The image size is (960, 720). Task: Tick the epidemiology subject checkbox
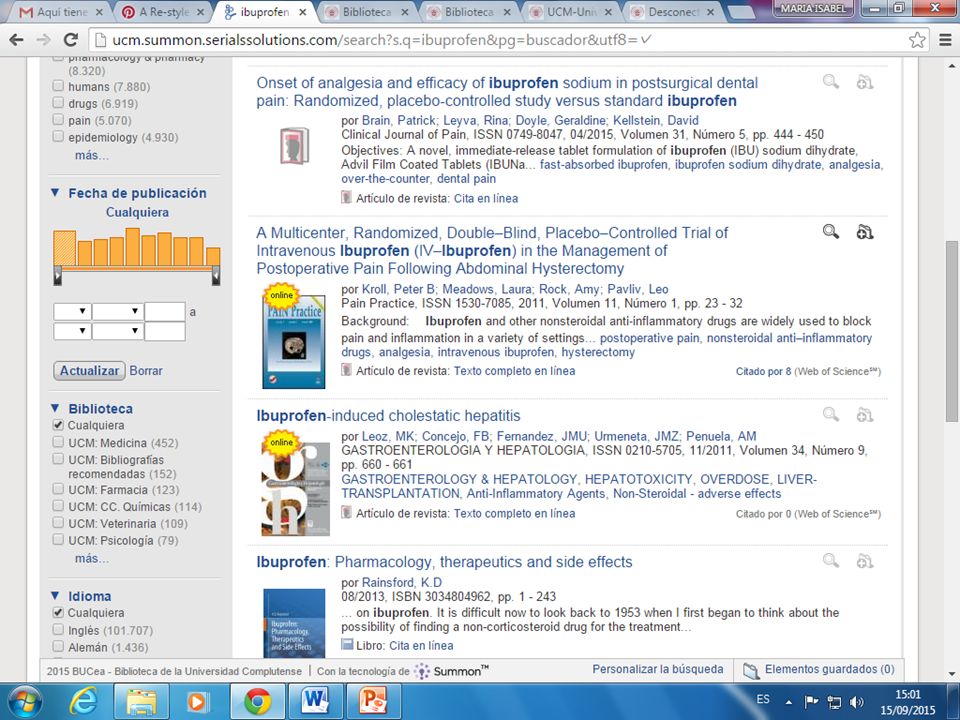[x=58, y=137]
